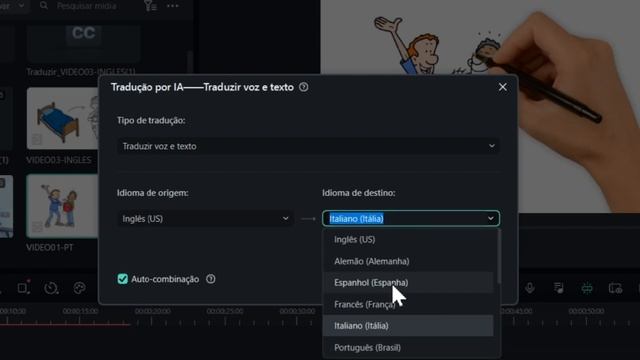Screen dimensions: 640x360
Task: Close the Tradução por IA dialog
Action: pos(502,87)
